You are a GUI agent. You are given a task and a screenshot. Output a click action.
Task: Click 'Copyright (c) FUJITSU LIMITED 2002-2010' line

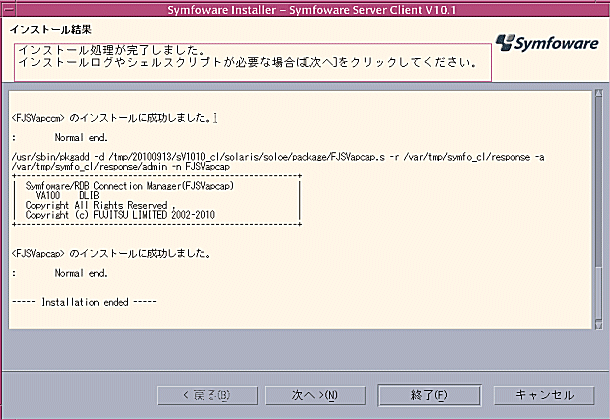(x=120, y=215)
